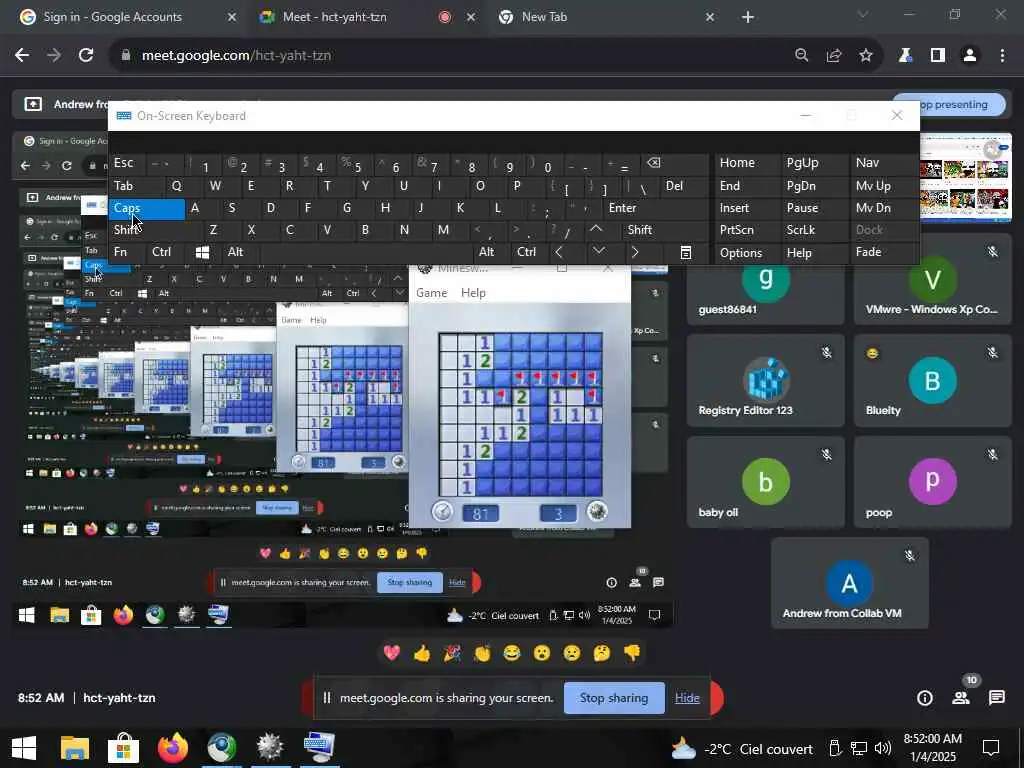Open Firefox from the taskbar

[x=172, y=748]
